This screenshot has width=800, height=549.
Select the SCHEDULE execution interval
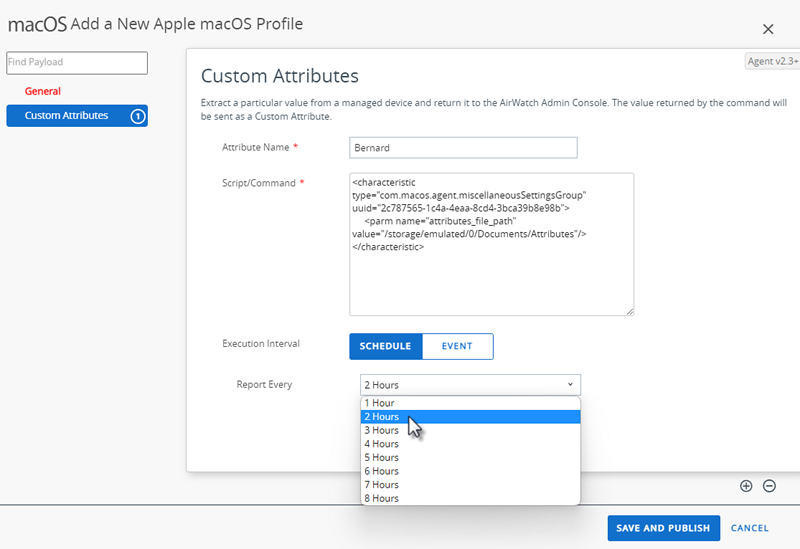(x=386, y=346)
